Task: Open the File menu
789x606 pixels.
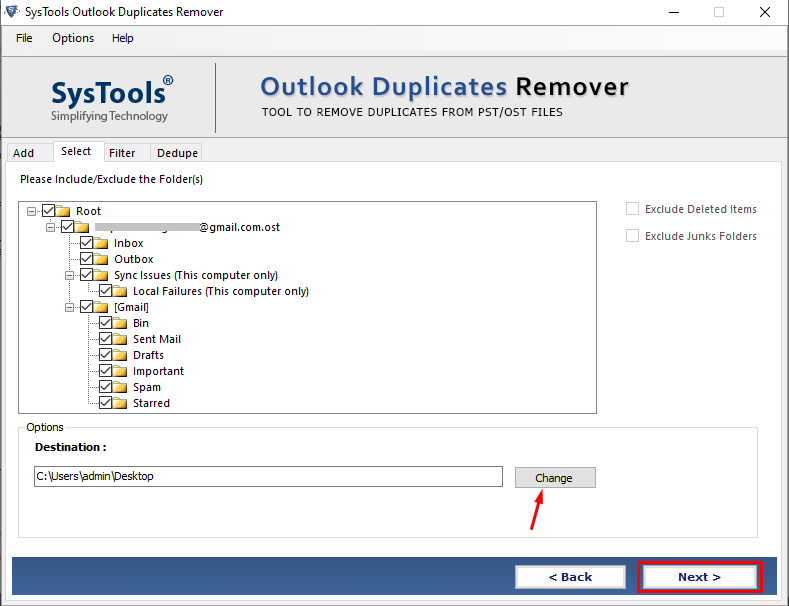Action: 24,38
